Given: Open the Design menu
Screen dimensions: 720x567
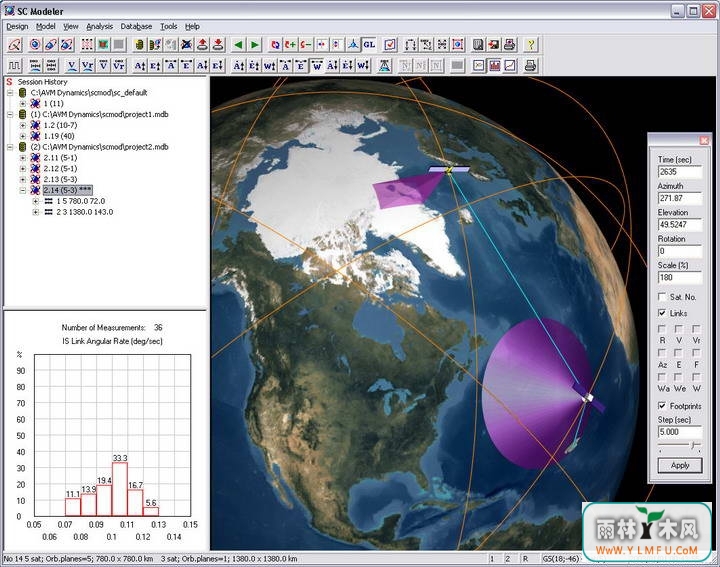Looking at the screenshot, I should pyautogui.click(x=17, y=27).
